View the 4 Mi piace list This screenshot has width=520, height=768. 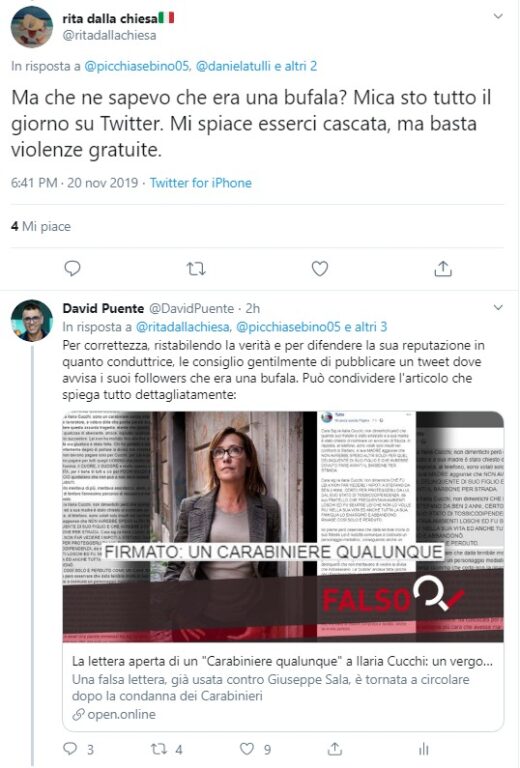point(41,226)
